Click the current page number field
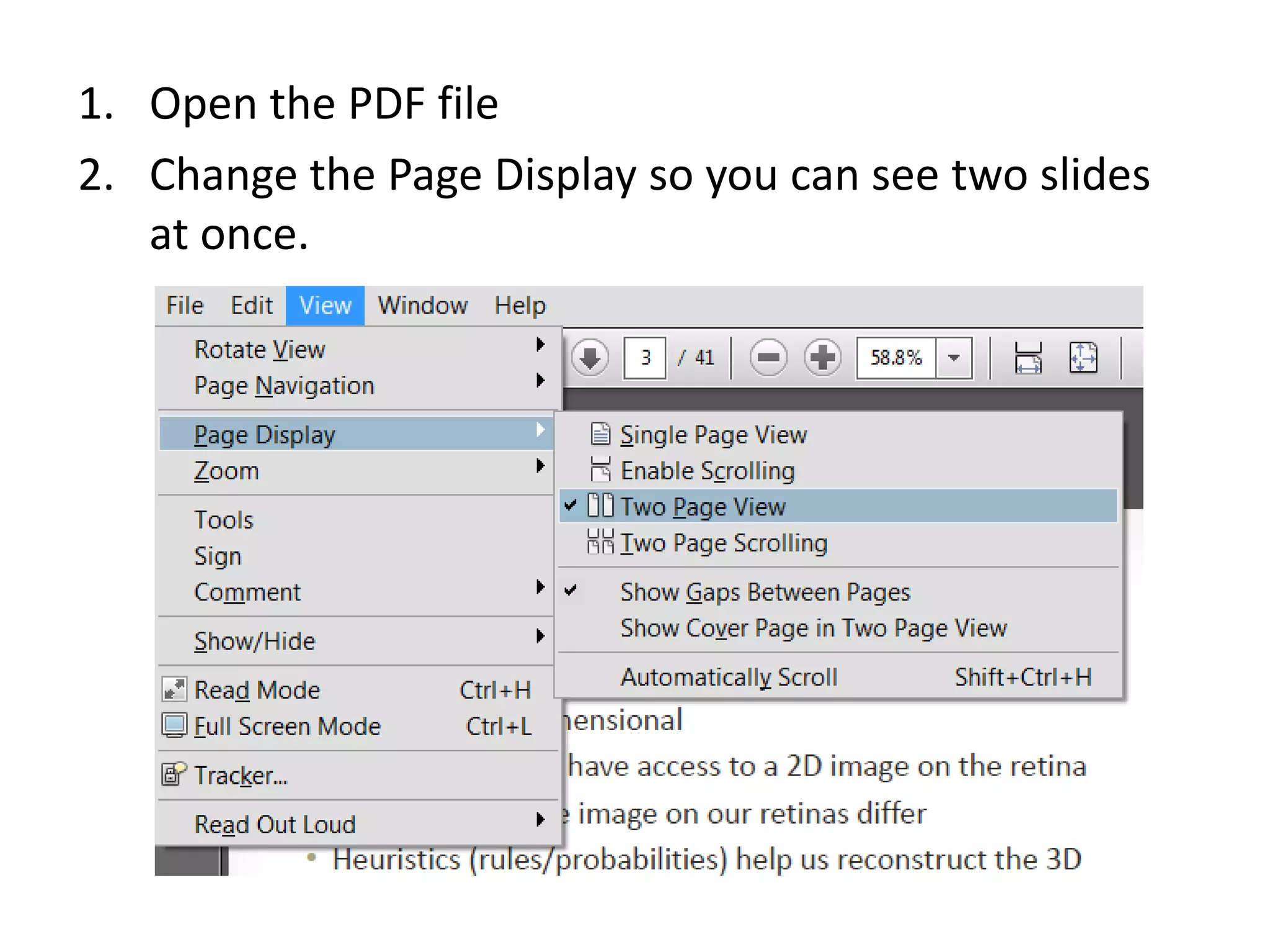The image size is (1270, 952). click(645, 358)
